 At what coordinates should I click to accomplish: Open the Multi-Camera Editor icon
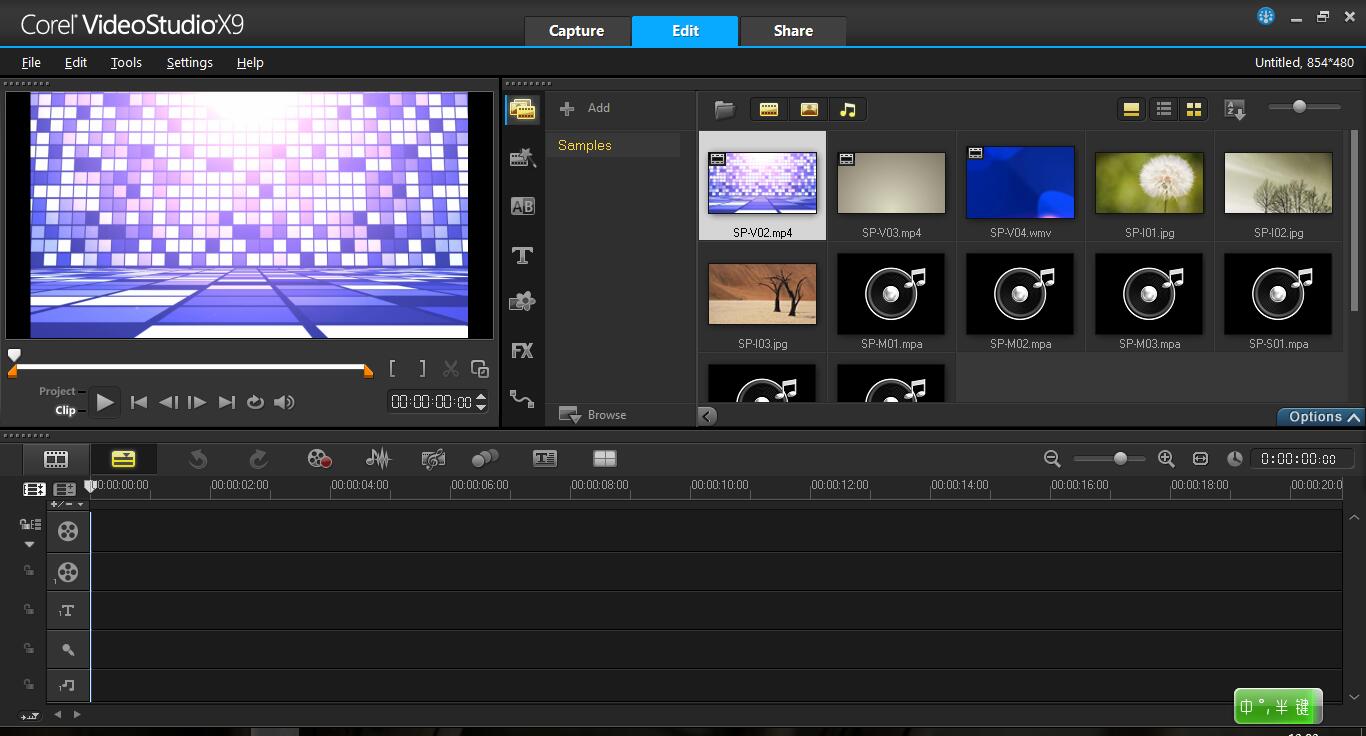(x=605, y=459)
